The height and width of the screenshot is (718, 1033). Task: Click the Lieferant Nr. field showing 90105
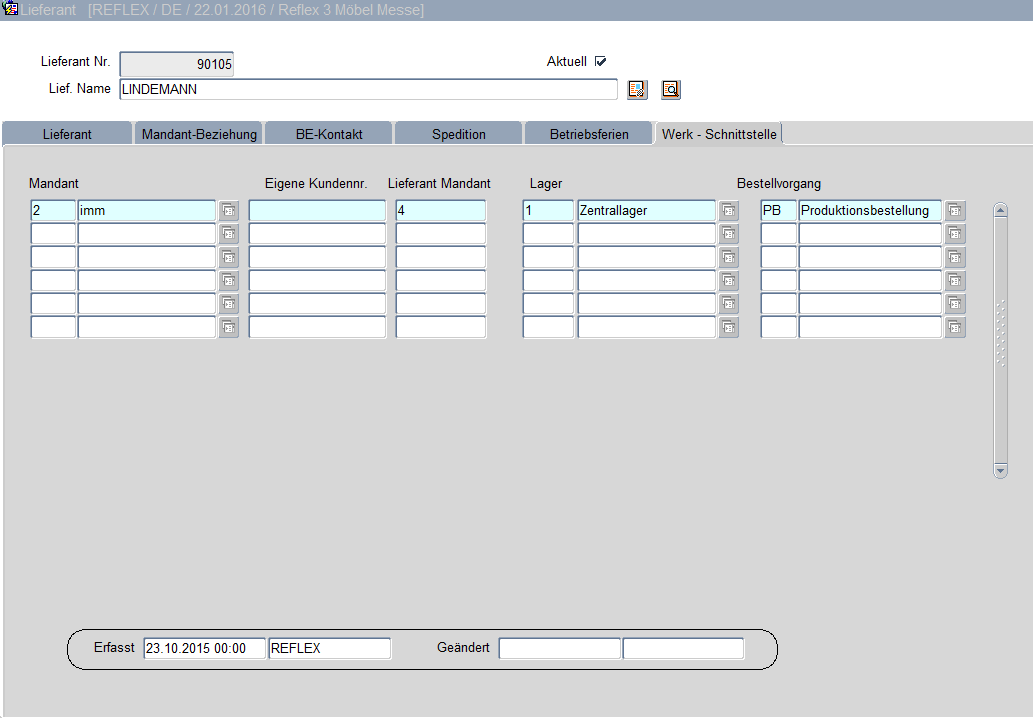point(176,65)
